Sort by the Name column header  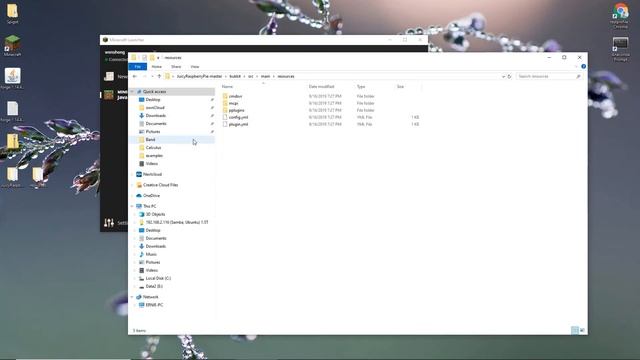[x=227, y=87]
